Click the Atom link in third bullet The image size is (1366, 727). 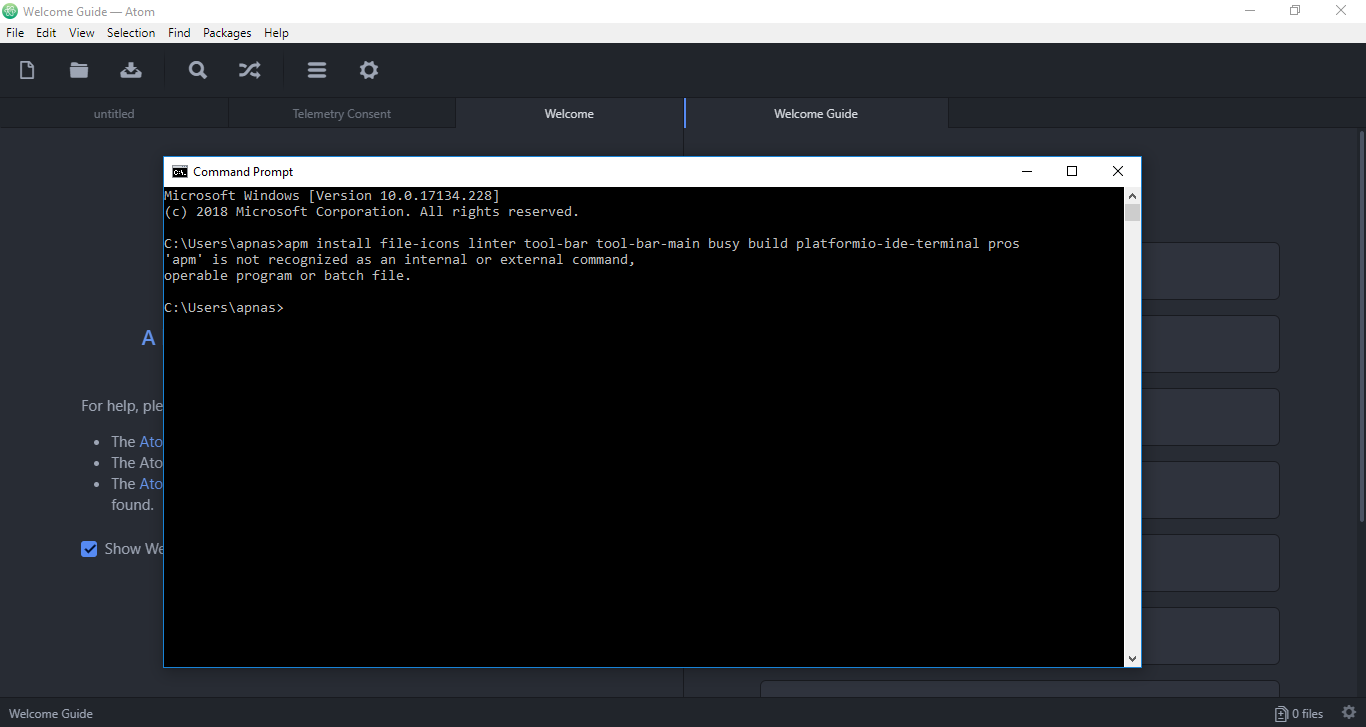pyautogui.click(x=151, y=483)
